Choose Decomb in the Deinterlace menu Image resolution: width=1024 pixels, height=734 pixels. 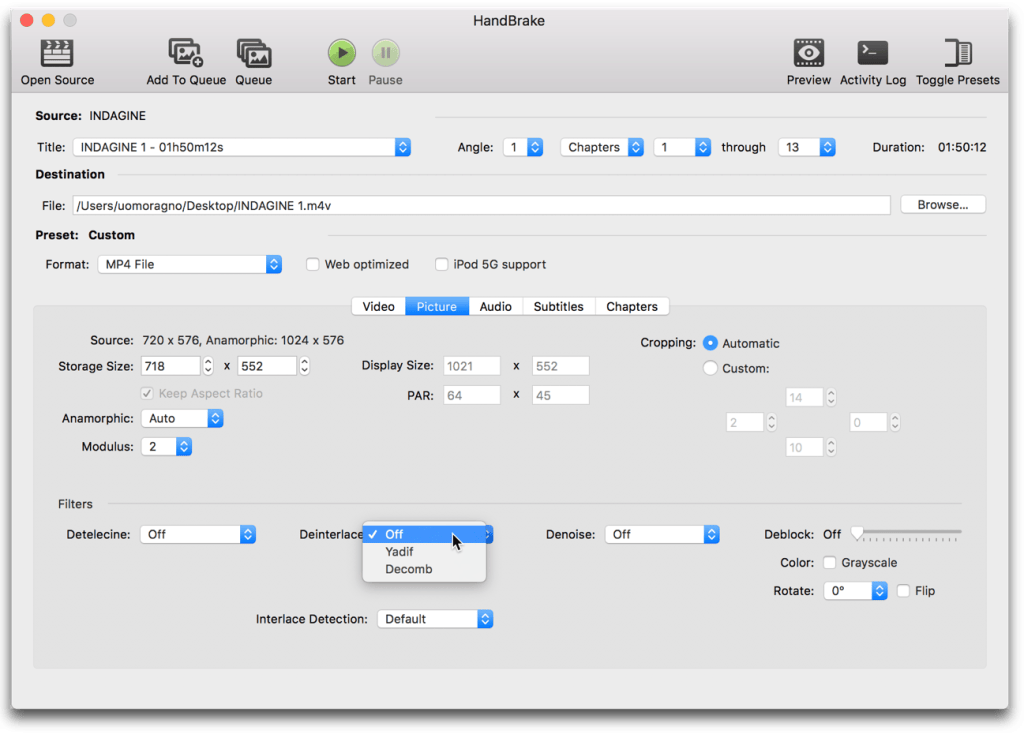[424, 569]
